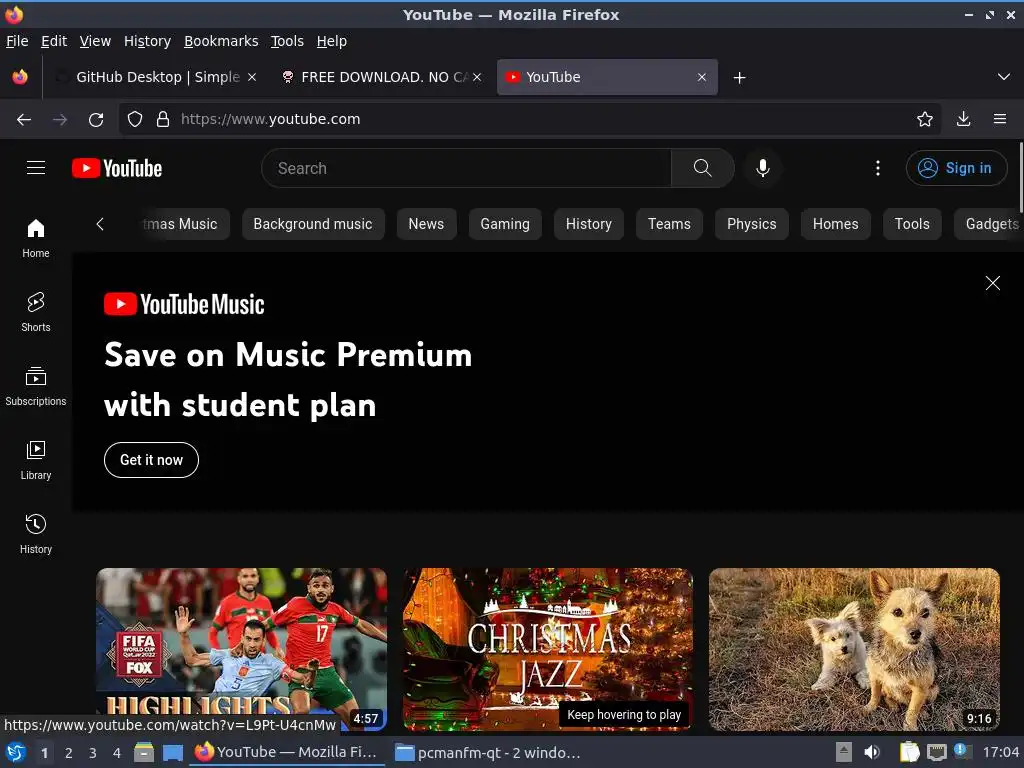Go to Home in sidebar
1024x768 pixels.
(x=35, y=238)
